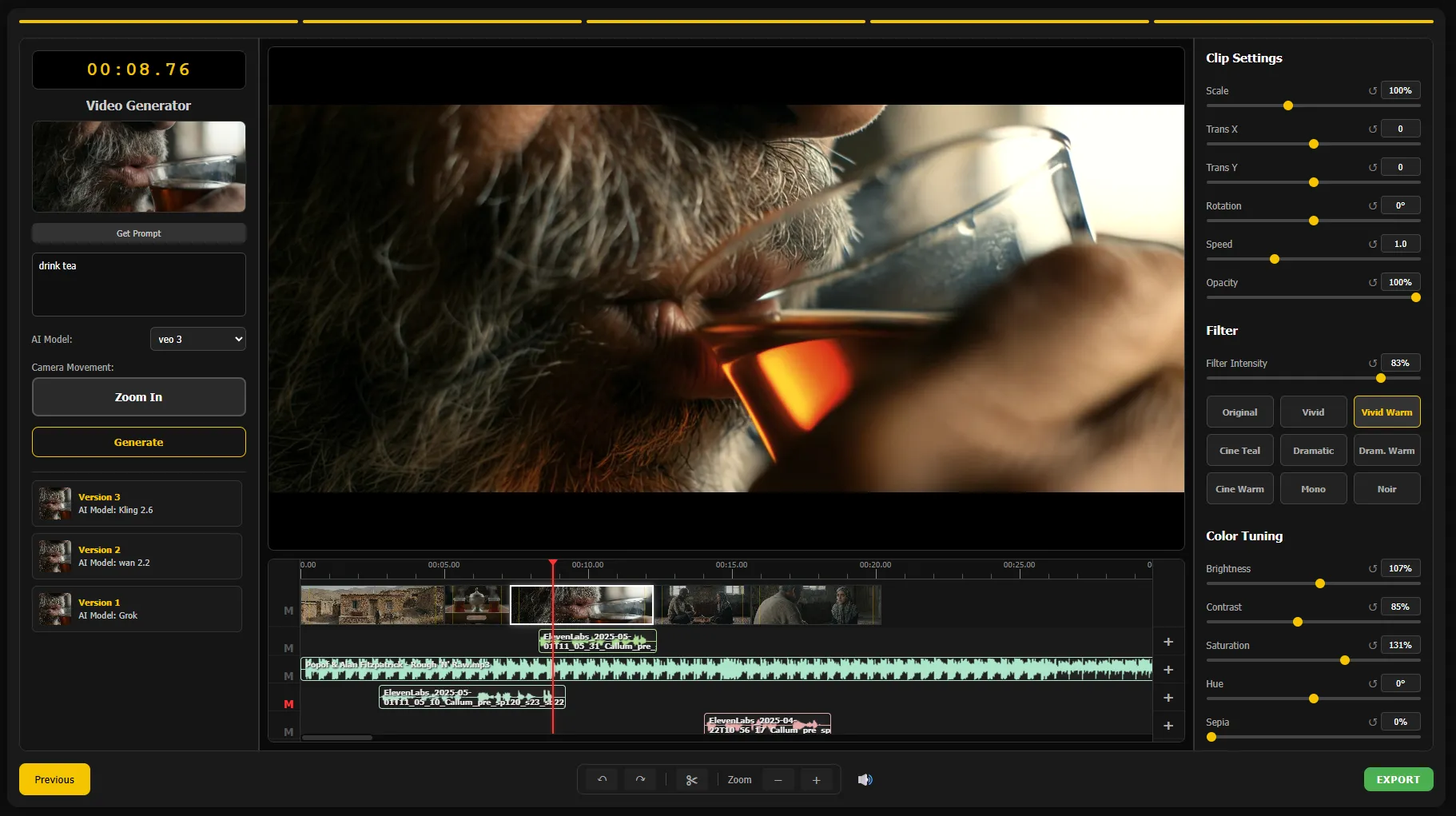Select the scissors split tool
This screenshot has width=1456, height=816.
pyautogui.click(x=692, y=780)
